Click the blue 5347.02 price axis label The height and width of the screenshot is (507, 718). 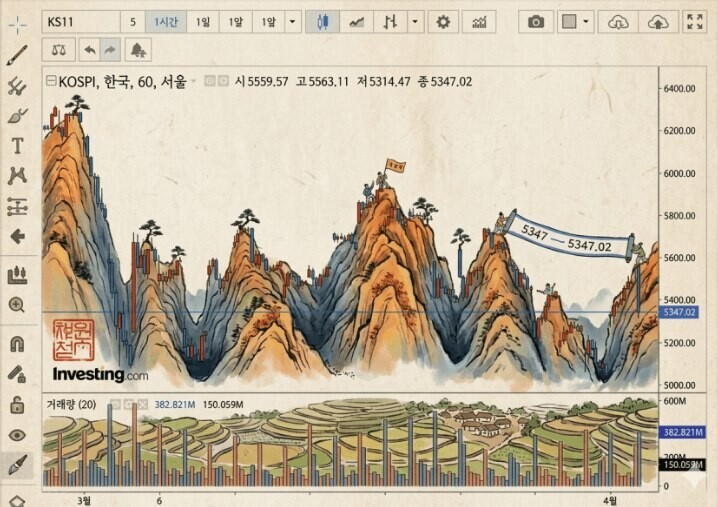pos(679,312)
